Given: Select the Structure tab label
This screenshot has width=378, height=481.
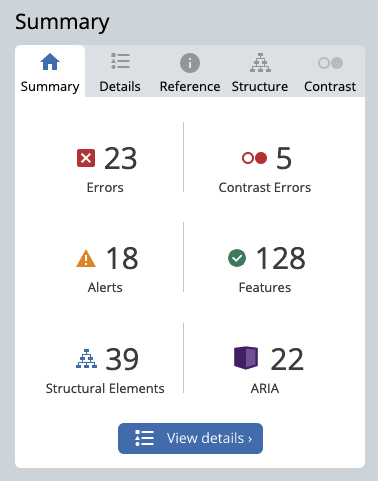Looking at the screenshot, I should [260, 87].
